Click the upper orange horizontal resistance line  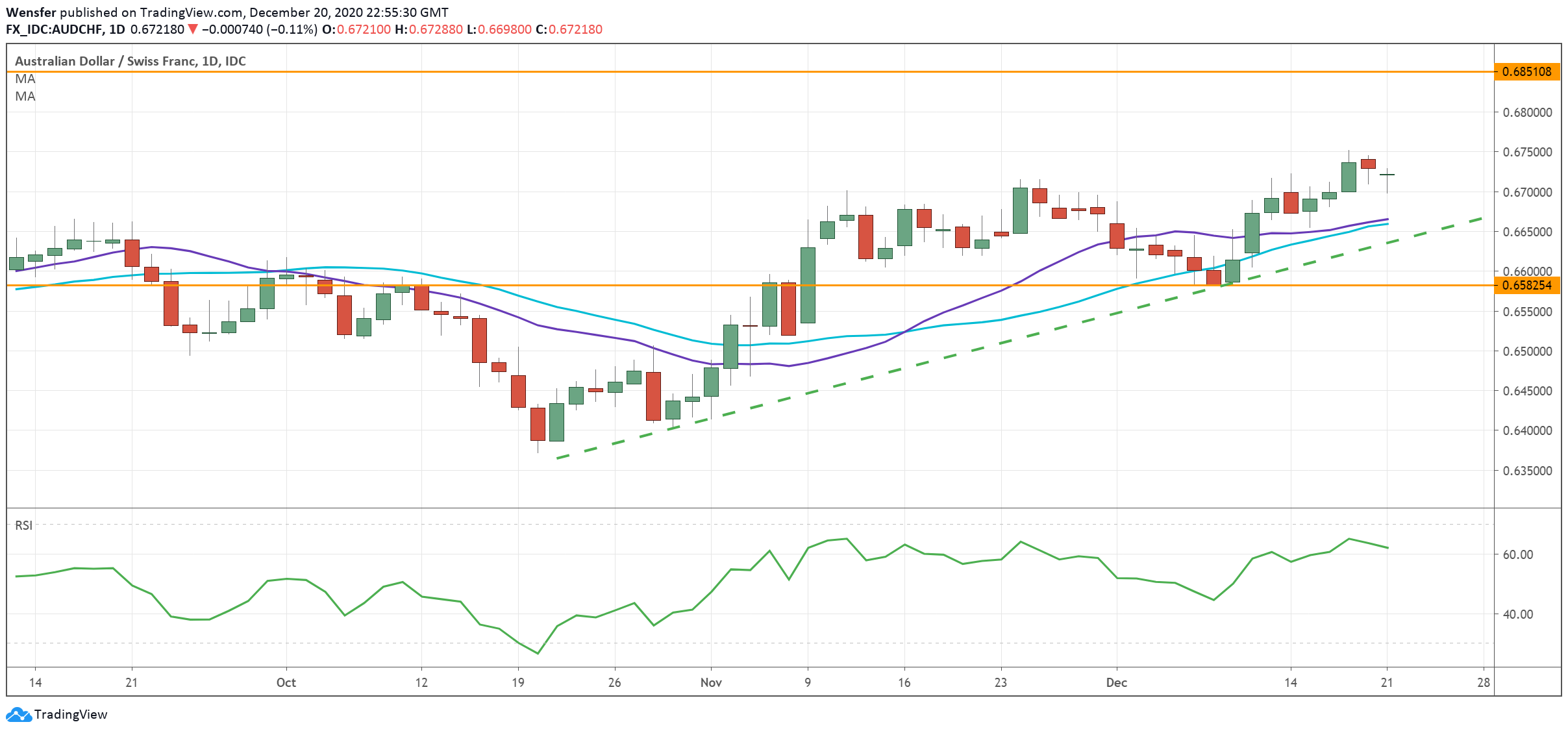pos(779,72)
